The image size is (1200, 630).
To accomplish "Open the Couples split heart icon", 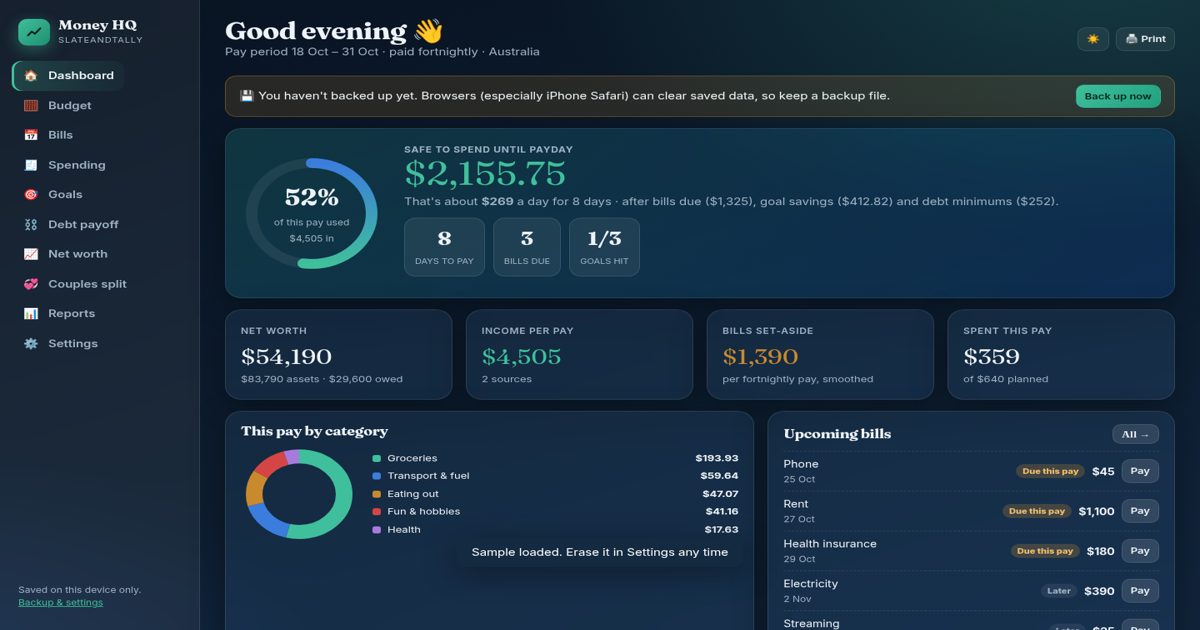I will (31, 284).
